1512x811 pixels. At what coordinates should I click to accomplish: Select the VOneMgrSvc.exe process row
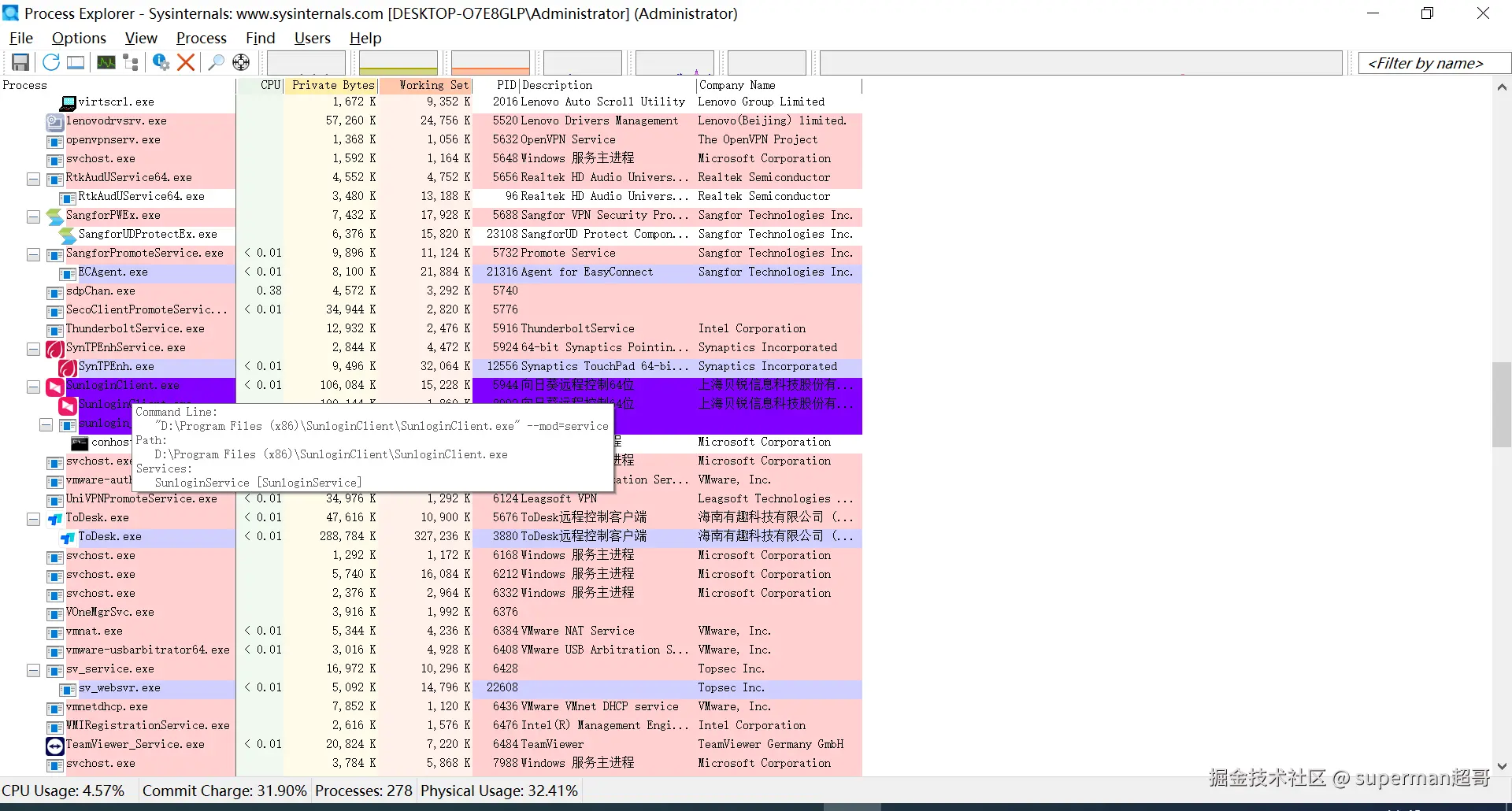point(431,613)
